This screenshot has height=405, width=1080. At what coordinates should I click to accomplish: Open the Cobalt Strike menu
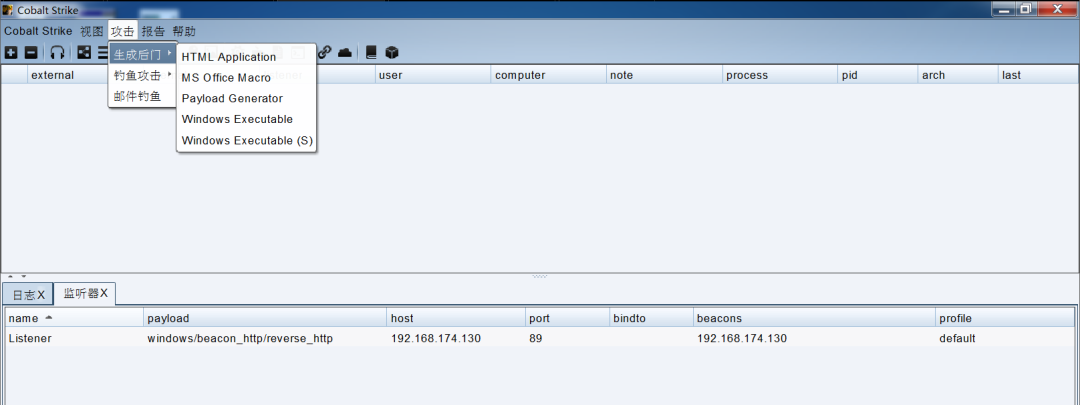[38, 31]
